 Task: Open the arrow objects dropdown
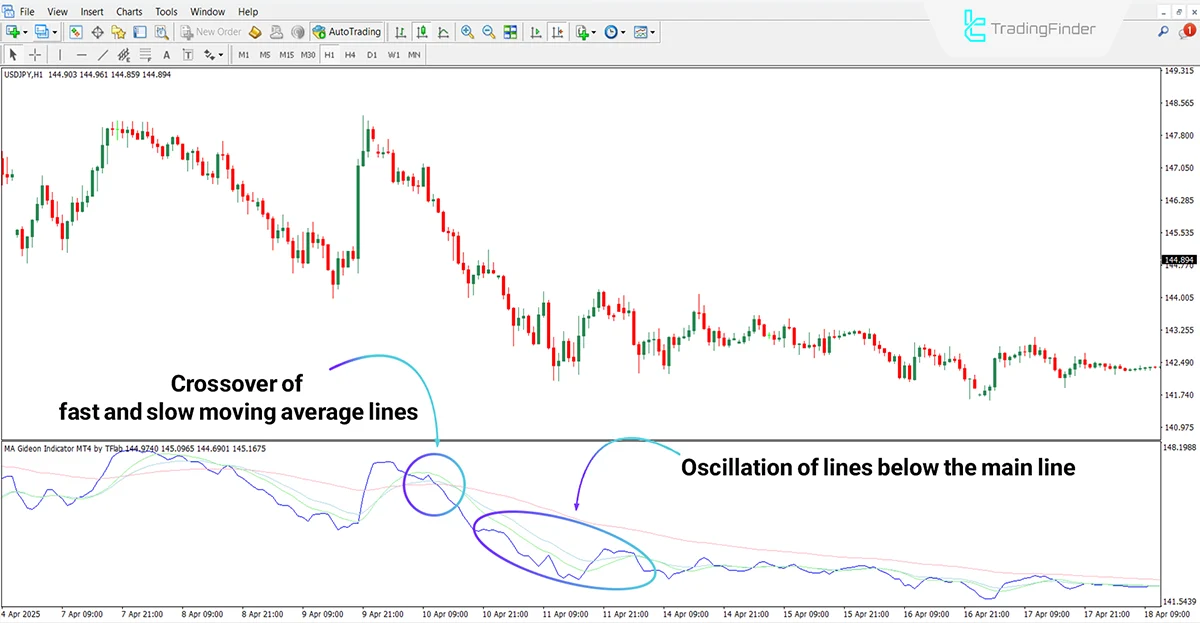221,56
